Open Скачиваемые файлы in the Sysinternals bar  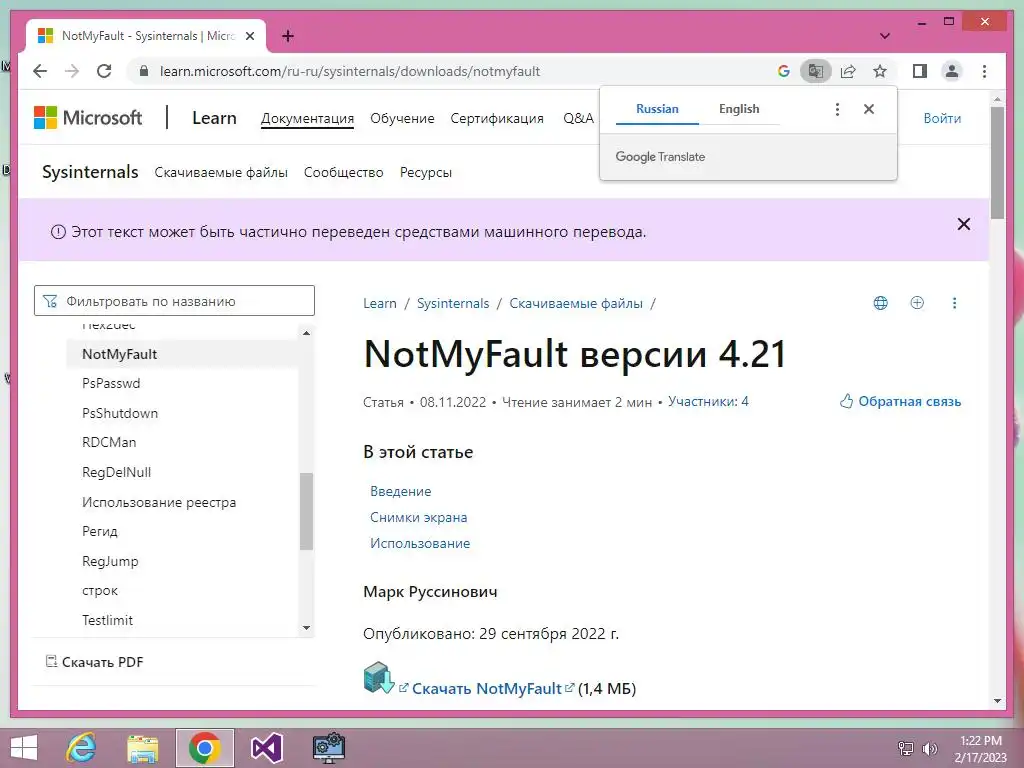pyautogui.click(x=221, y=172)
